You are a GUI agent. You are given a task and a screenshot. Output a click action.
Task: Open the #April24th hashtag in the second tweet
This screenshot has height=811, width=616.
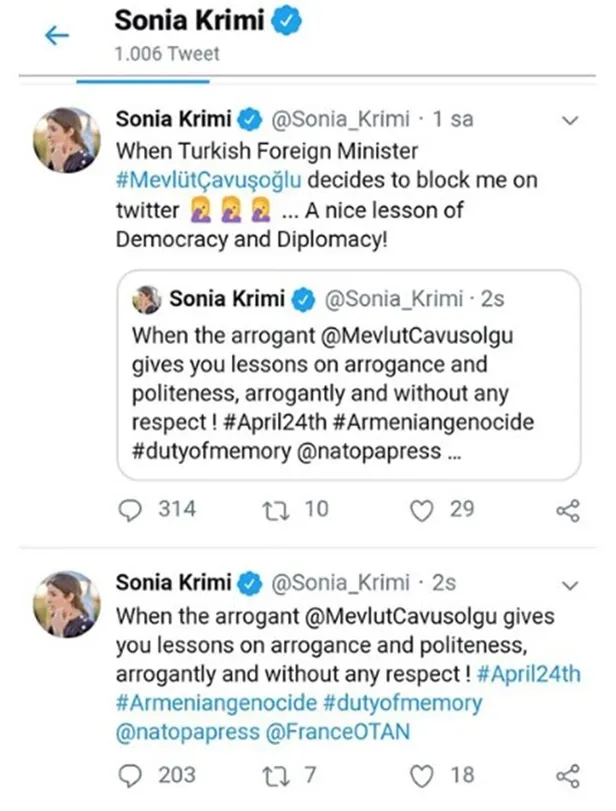pyautogui.click(x=529, y=674)
